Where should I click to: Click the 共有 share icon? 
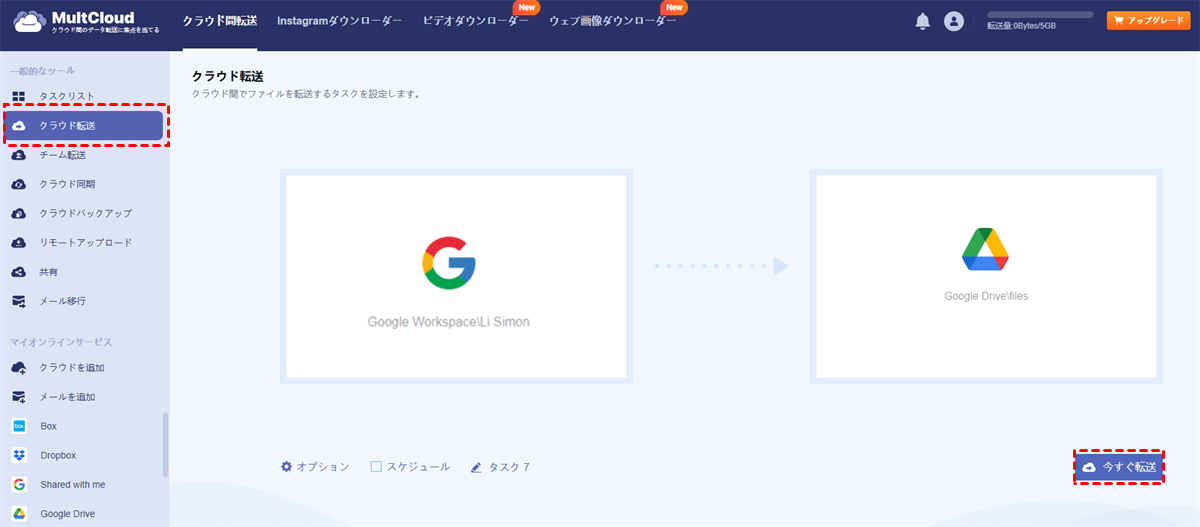(x=18, y=271)
